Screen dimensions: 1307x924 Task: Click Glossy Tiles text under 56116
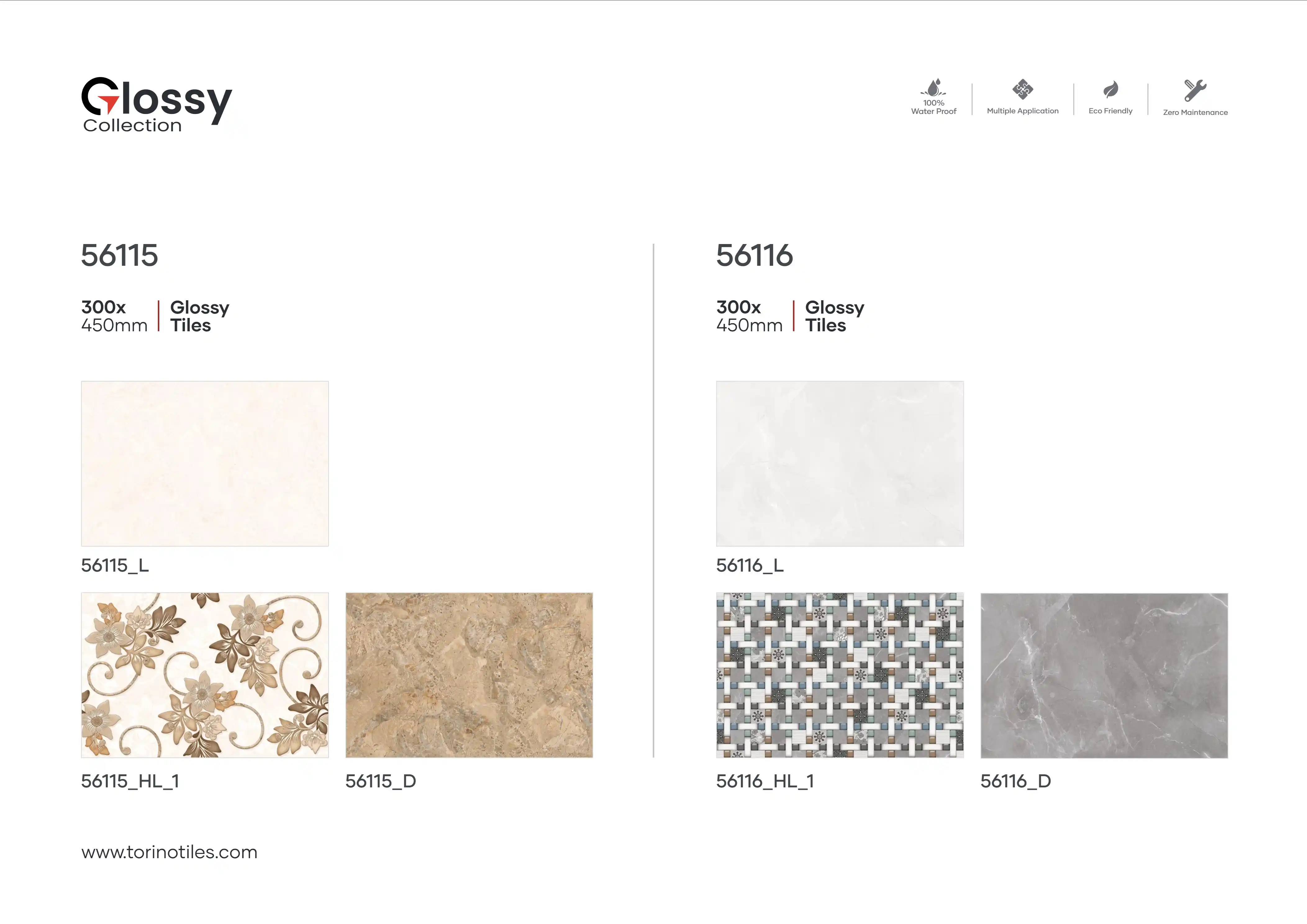point(834,316)
